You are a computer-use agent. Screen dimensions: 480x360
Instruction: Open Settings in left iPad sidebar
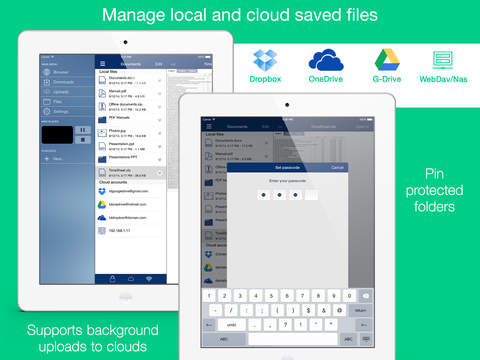click(67, 111)
